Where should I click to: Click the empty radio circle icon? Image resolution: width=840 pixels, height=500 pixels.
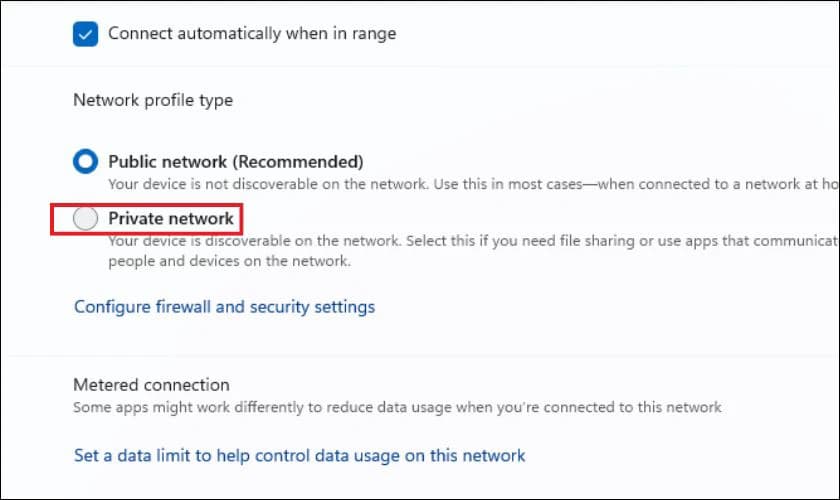coord(86,218)
